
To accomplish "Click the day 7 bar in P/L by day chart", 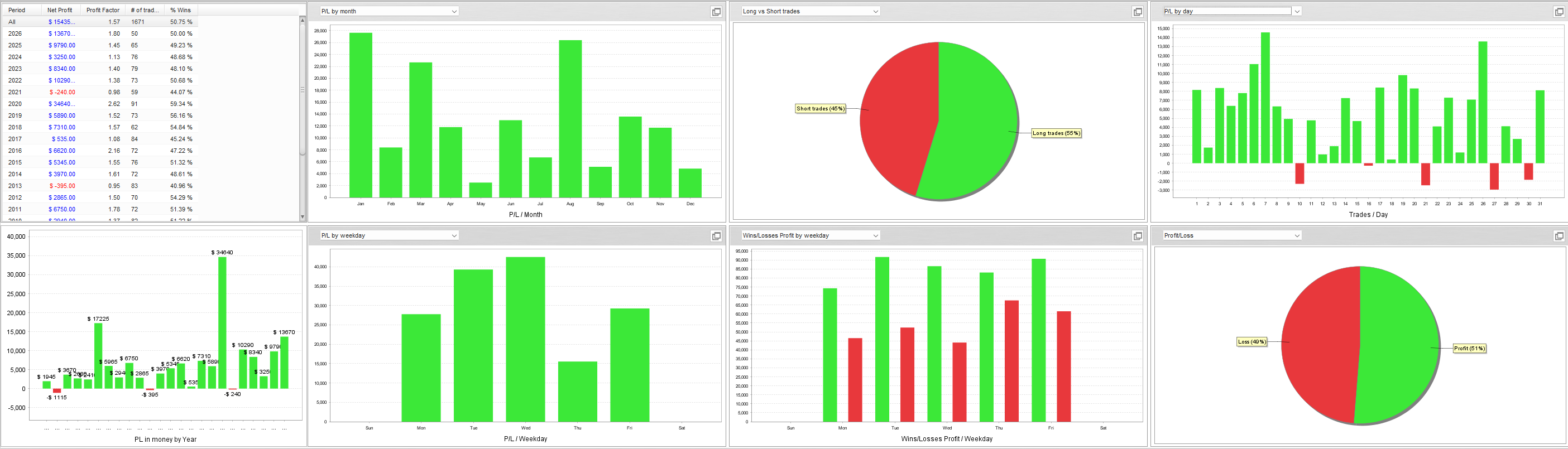I will (x=1265, y=98).
